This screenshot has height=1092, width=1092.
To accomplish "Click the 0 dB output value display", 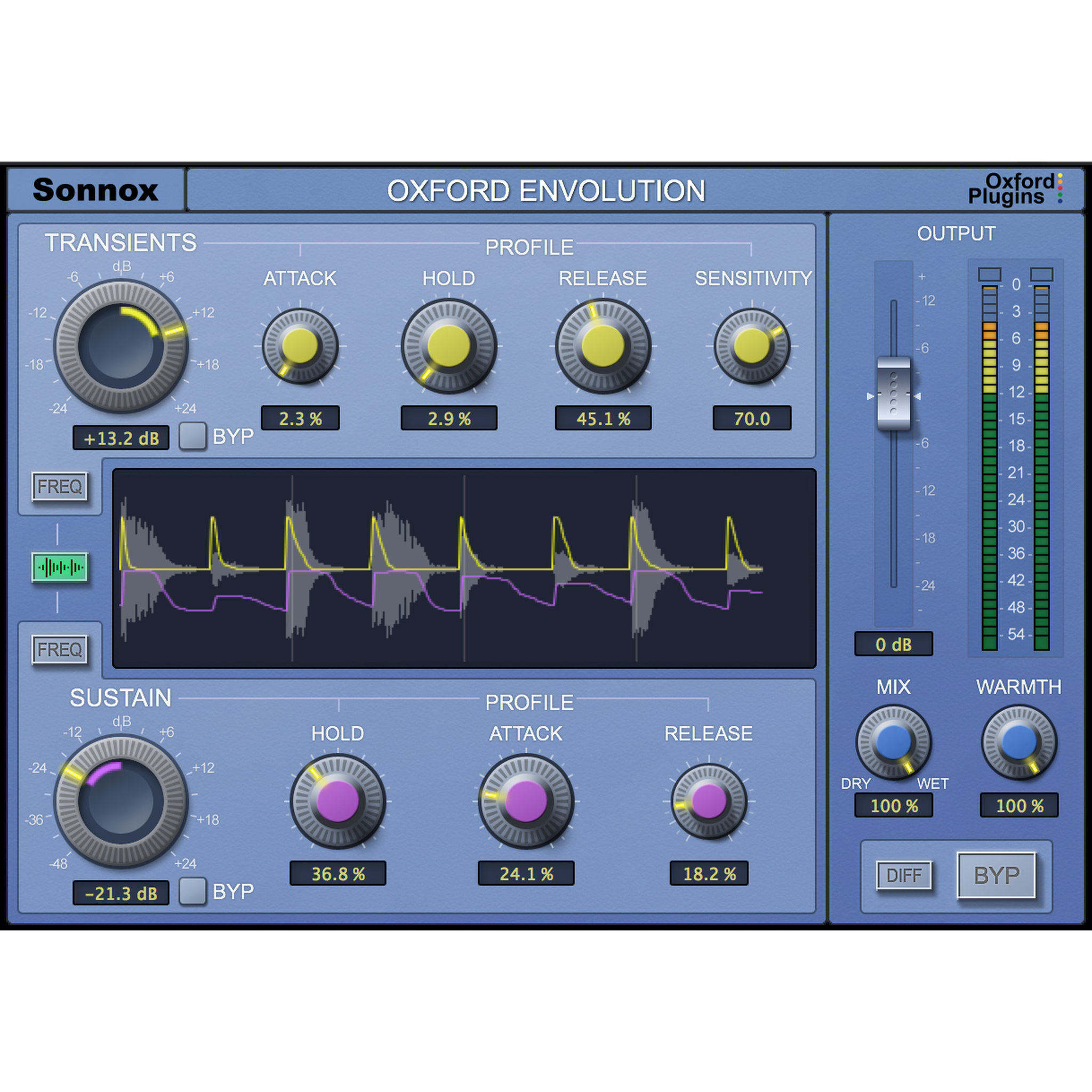I will click(x=893, y=644).
